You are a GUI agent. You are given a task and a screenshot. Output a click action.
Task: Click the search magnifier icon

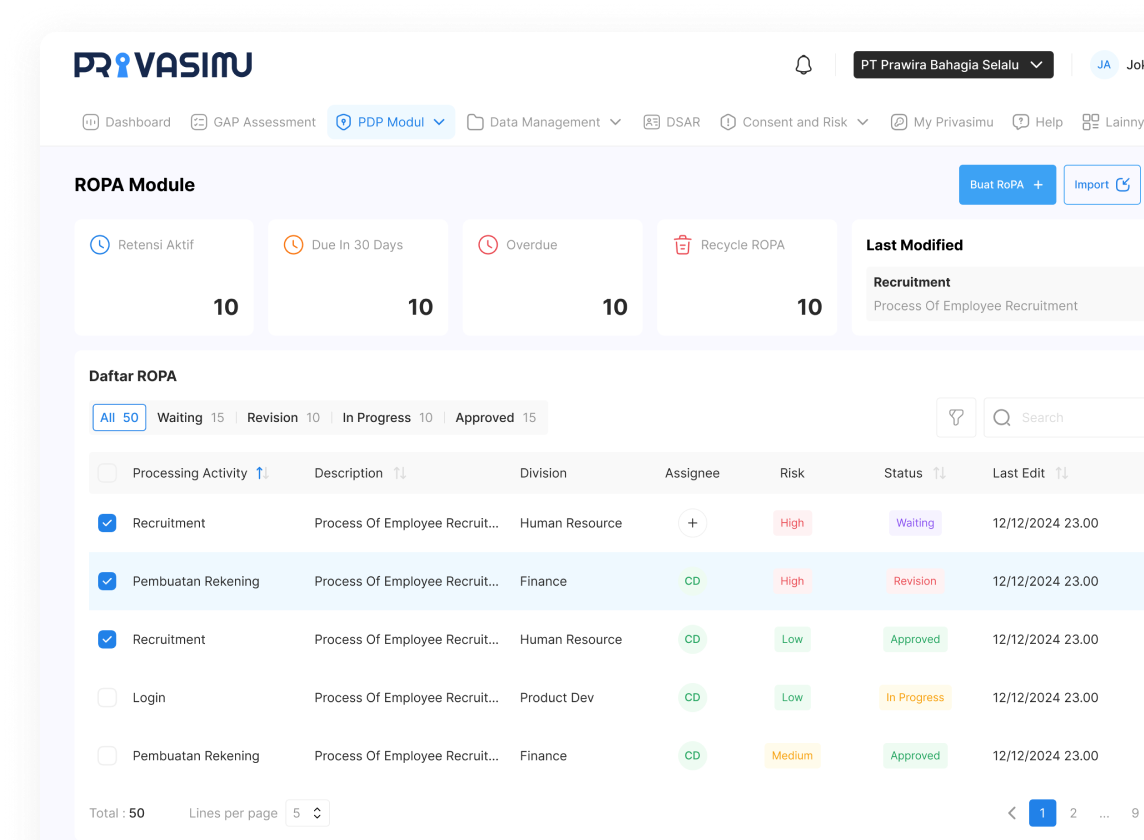(1002, 417)
